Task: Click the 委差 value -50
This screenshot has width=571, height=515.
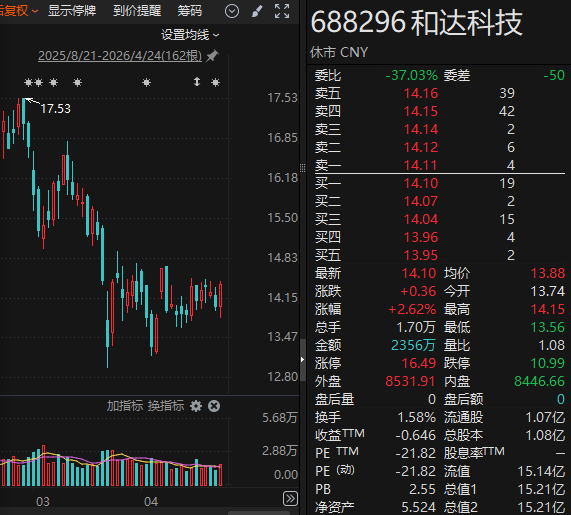Action: coord(554,75)
